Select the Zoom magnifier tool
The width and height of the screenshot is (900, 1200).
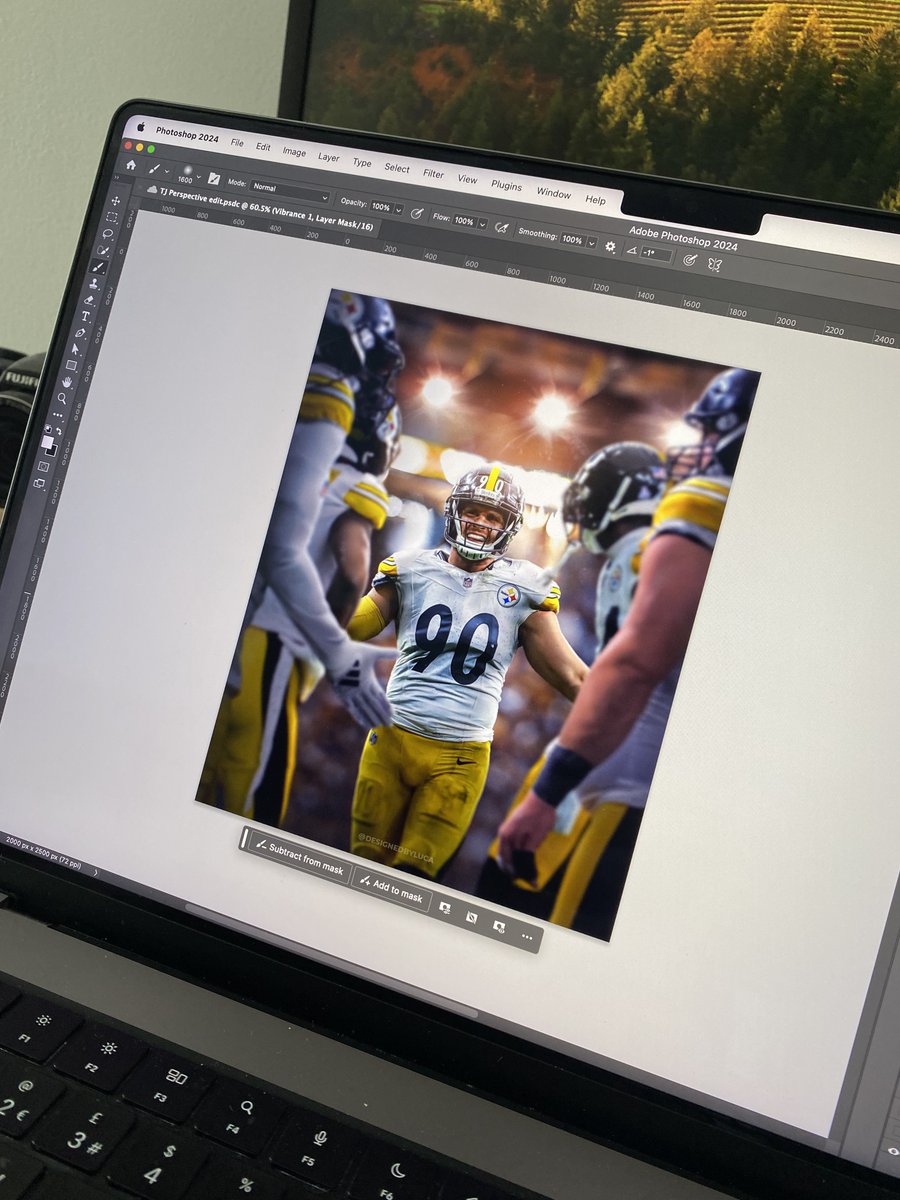[62, 398]
